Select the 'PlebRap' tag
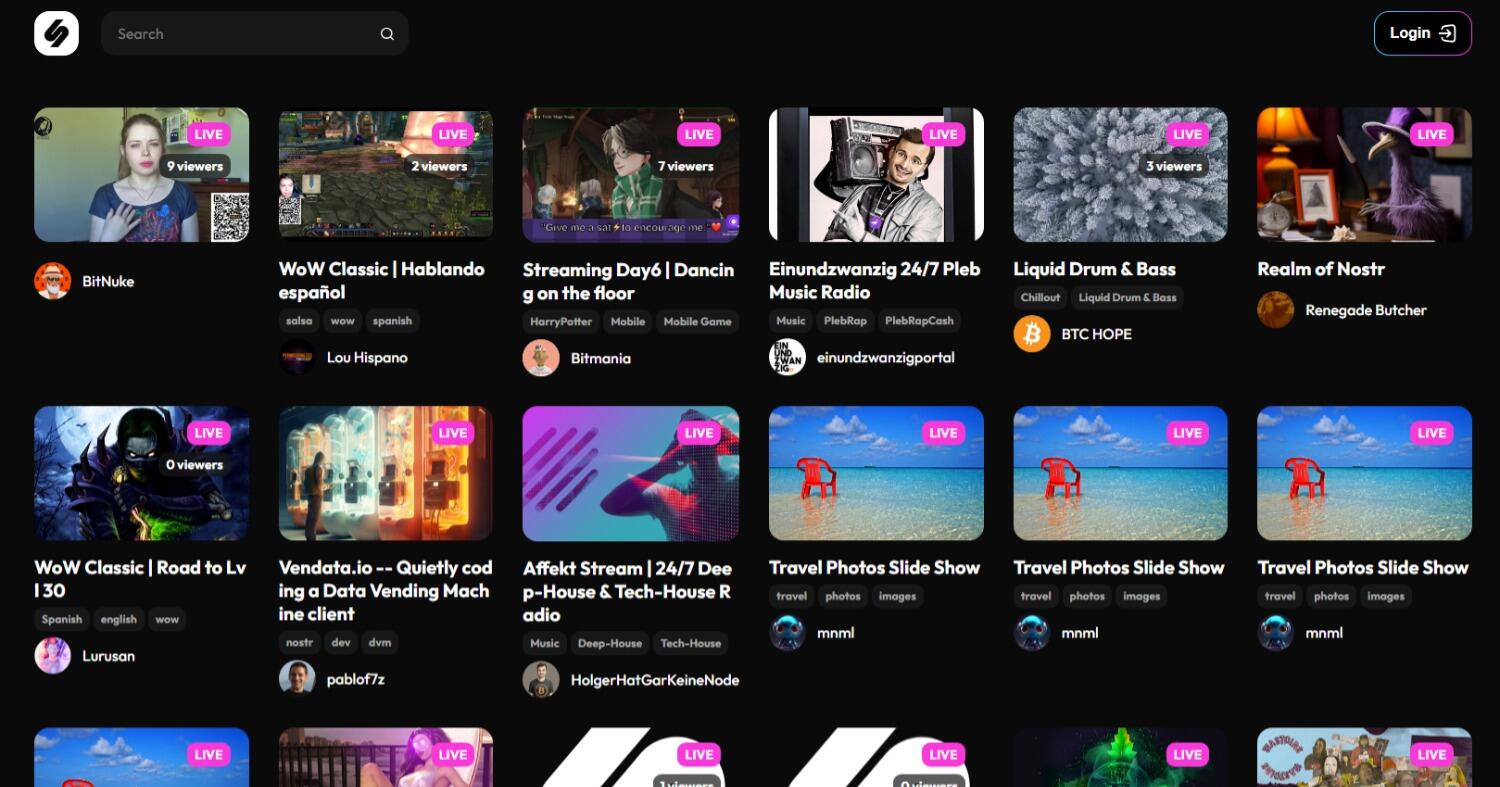Image resolution: width=1500 pixels, height=787 pixels. click(846, 321)
